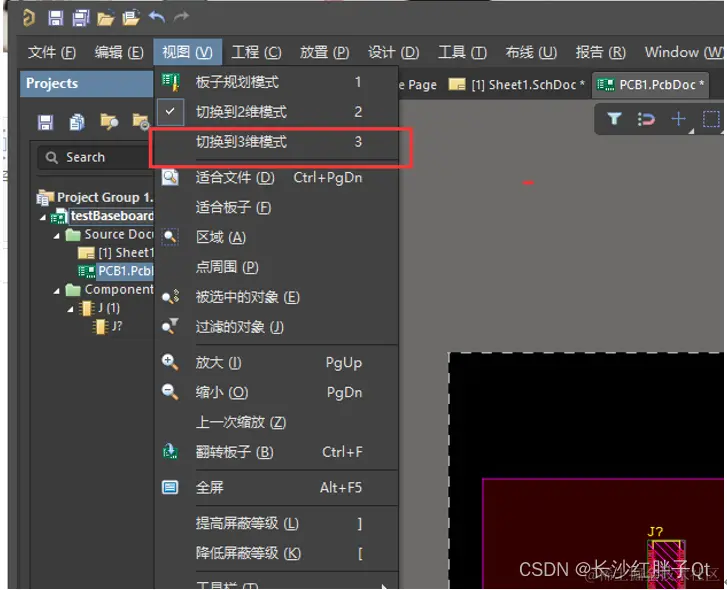
Task: Open the Window (W) menu
Action: click(683, 52)
